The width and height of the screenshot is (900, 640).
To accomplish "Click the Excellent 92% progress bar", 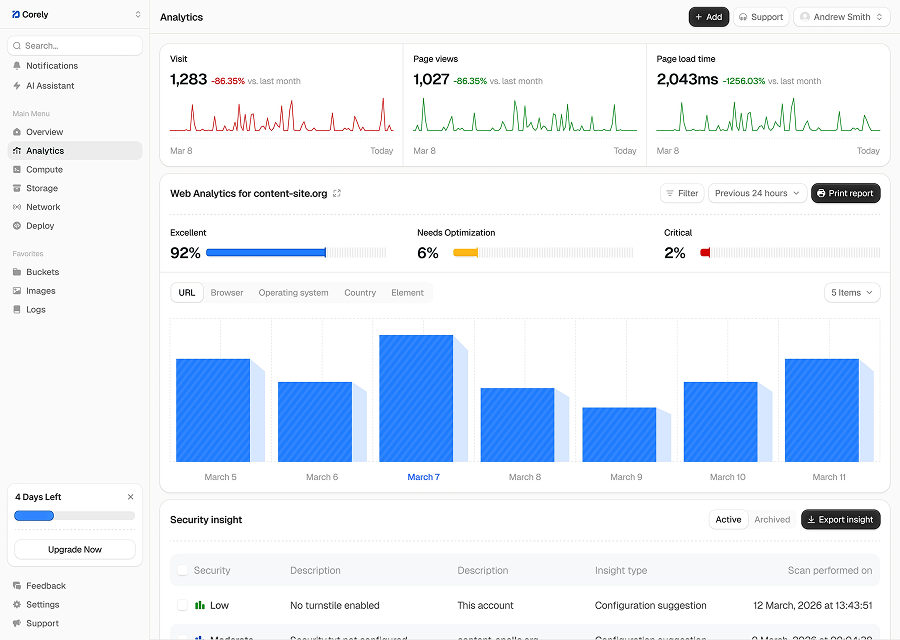I will point(266,253).
